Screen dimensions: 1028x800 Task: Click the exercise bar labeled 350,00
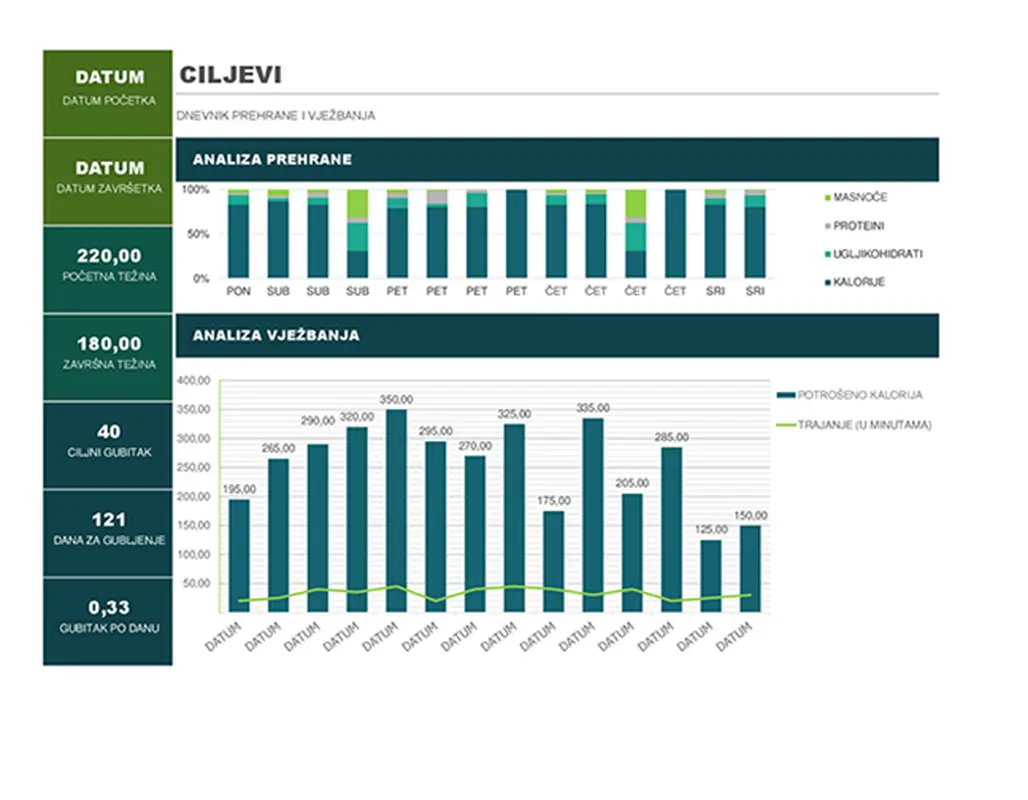[x=397, y=510]
